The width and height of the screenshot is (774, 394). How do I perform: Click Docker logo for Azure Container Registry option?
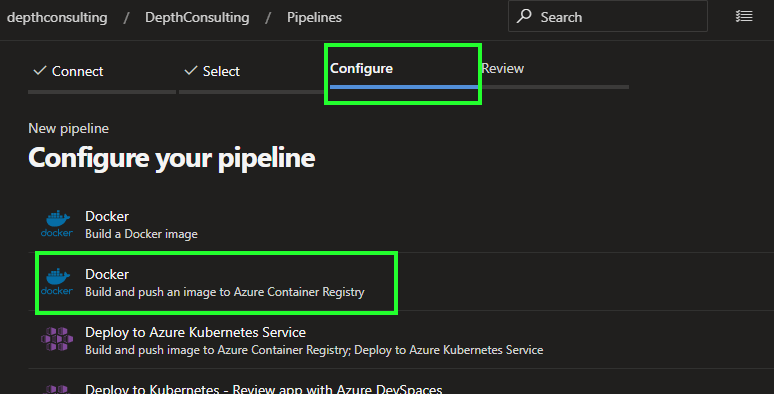57,282
